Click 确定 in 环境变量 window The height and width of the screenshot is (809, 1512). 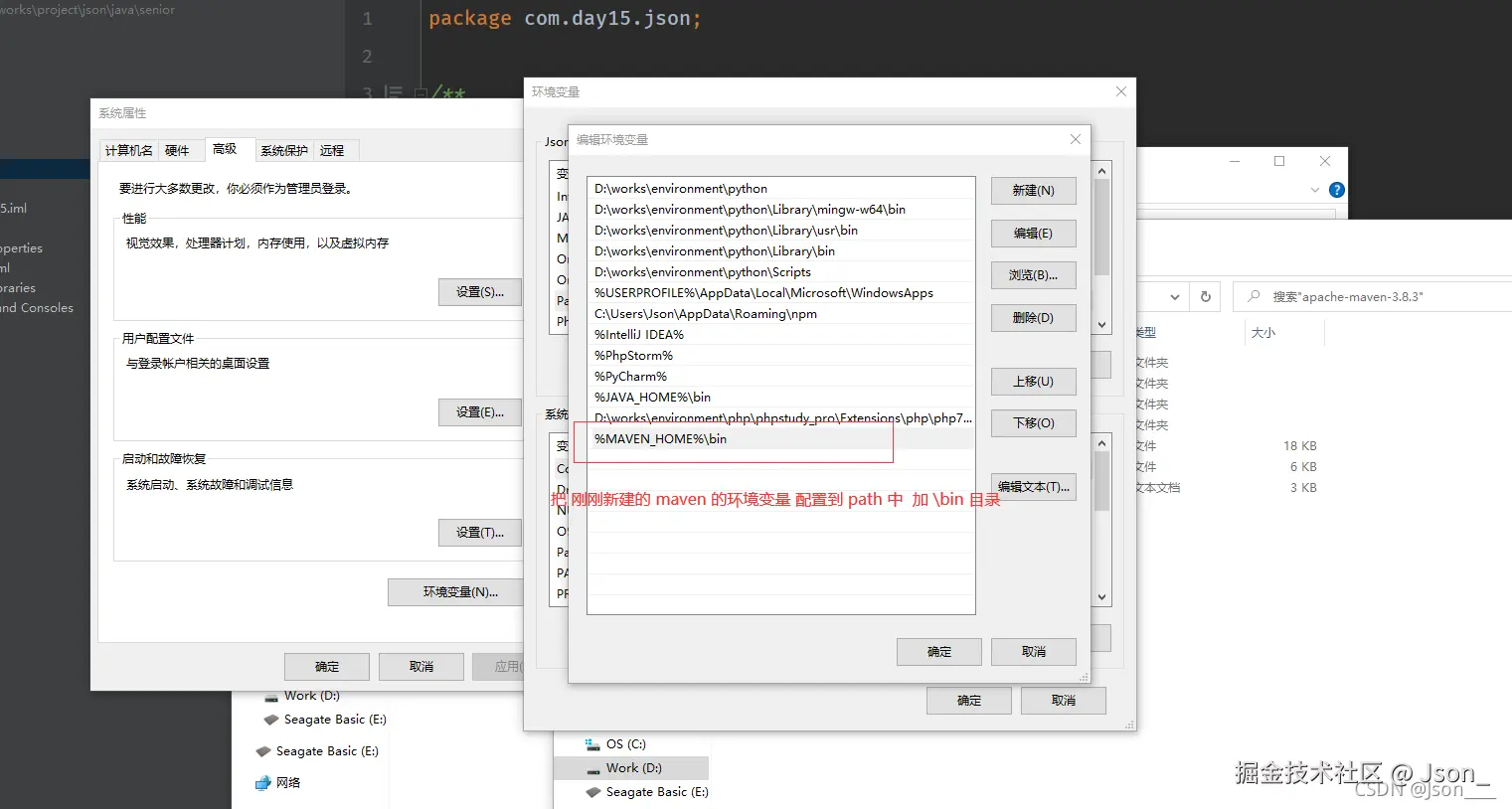click(969, 701)
